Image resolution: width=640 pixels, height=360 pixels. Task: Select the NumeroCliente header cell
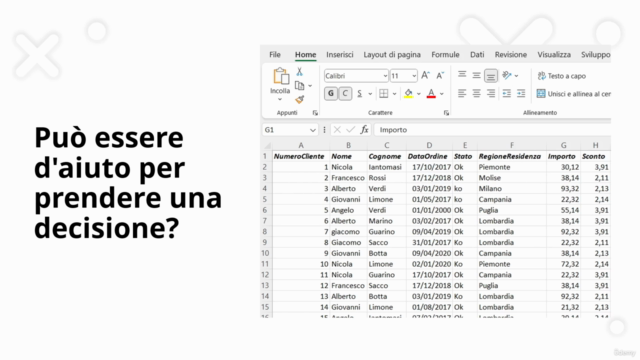[x=301, y=156]
